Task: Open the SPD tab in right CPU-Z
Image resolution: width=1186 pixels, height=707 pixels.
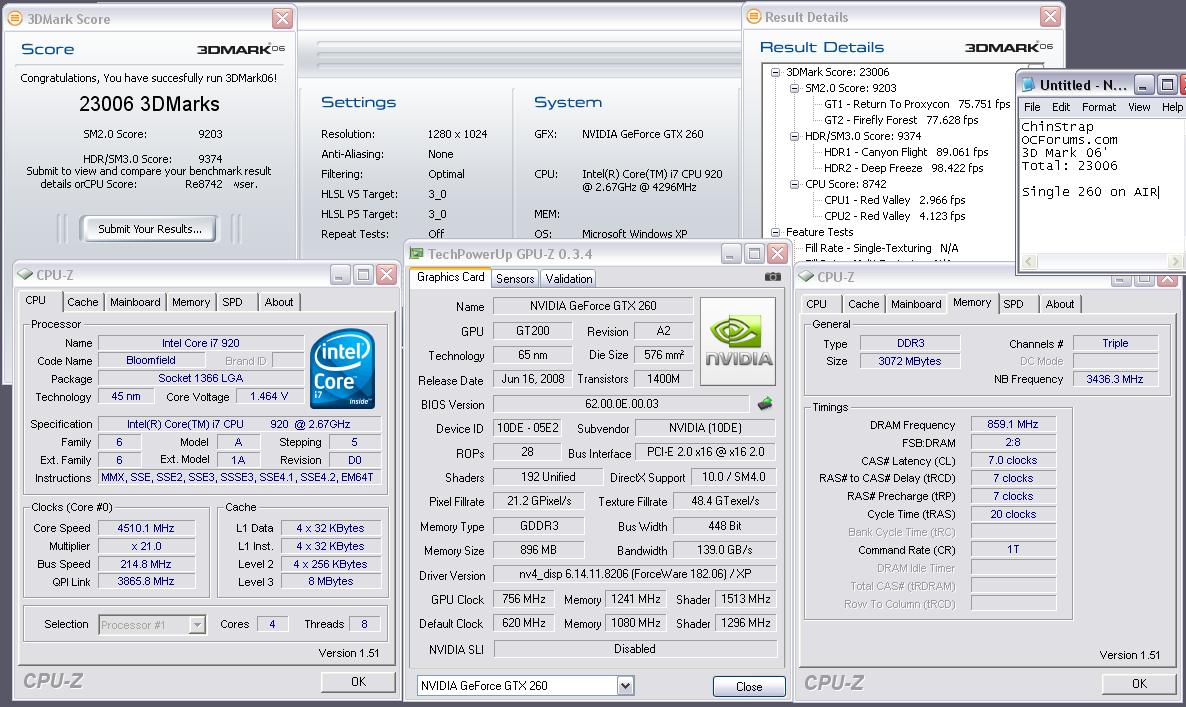Action: pyautogui.click(x=1013, y=304)
